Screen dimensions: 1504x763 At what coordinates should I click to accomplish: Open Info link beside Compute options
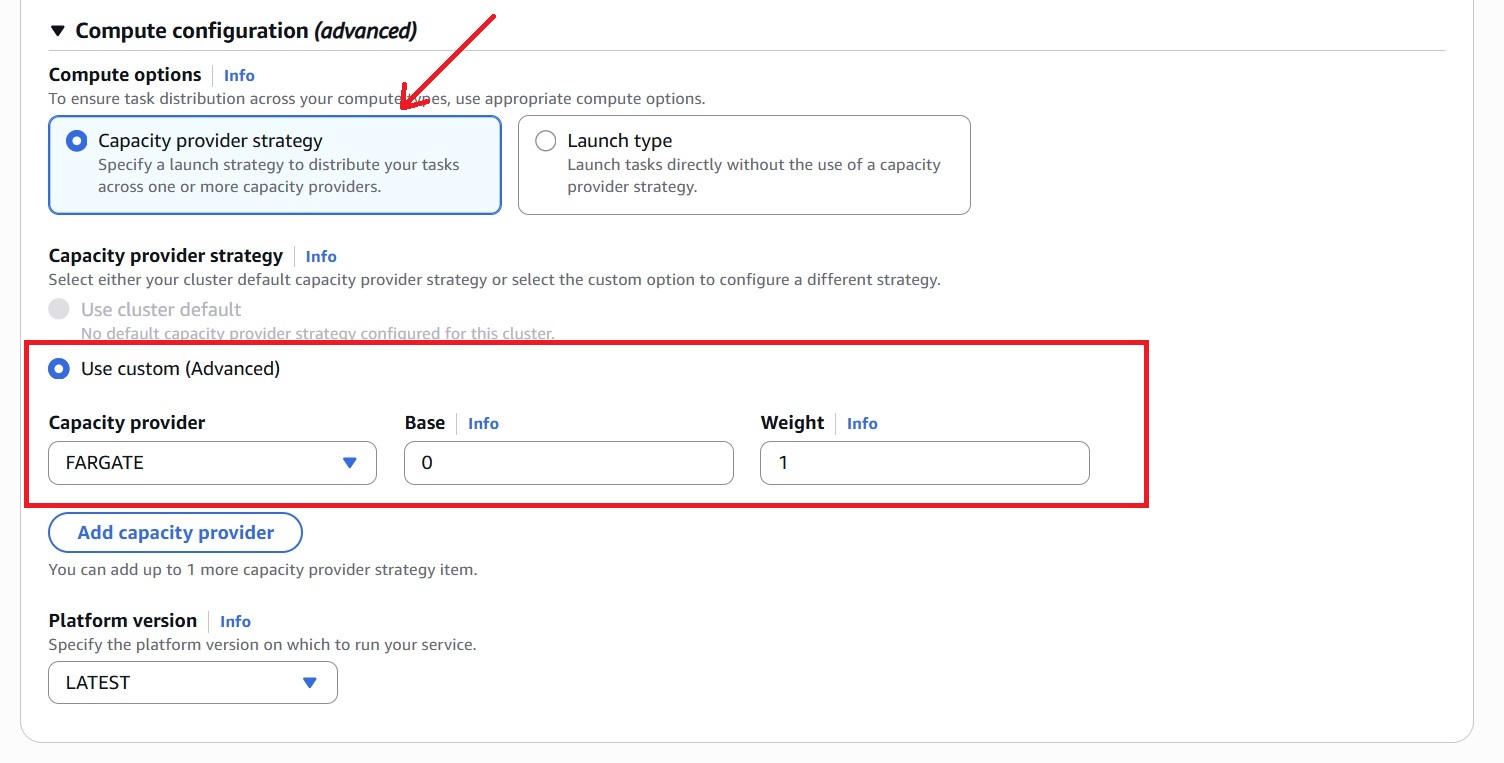click(239, 75)
